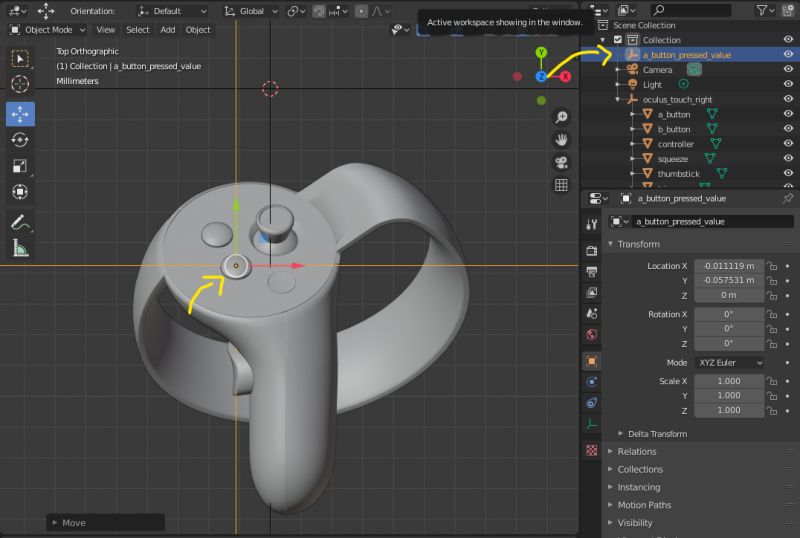Viewport: 800px width, 538px height.
Task: Open the Object Constraints tab
Action: click(x=592, y=403)
